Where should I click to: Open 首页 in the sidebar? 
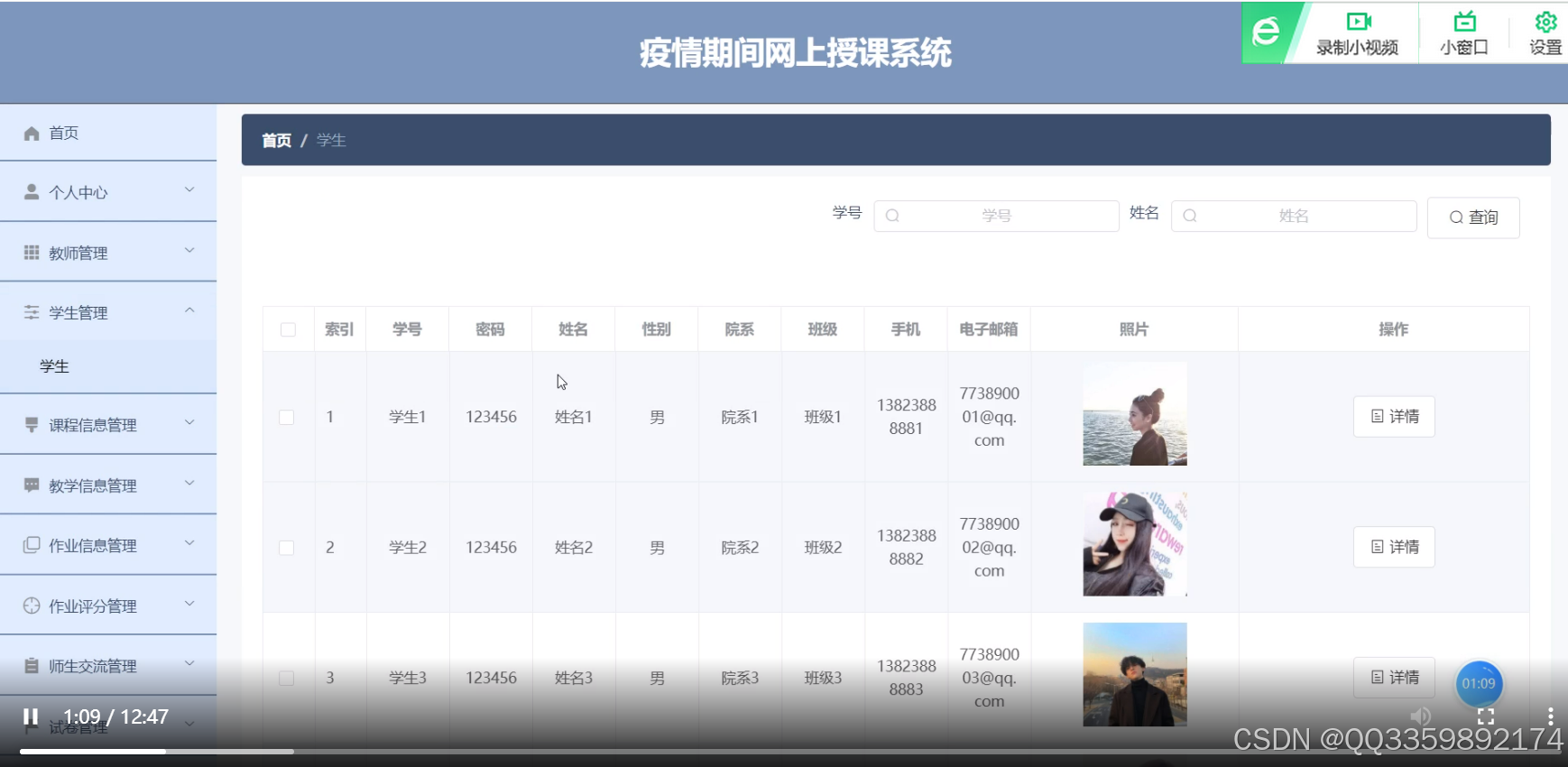coord(108,133)
